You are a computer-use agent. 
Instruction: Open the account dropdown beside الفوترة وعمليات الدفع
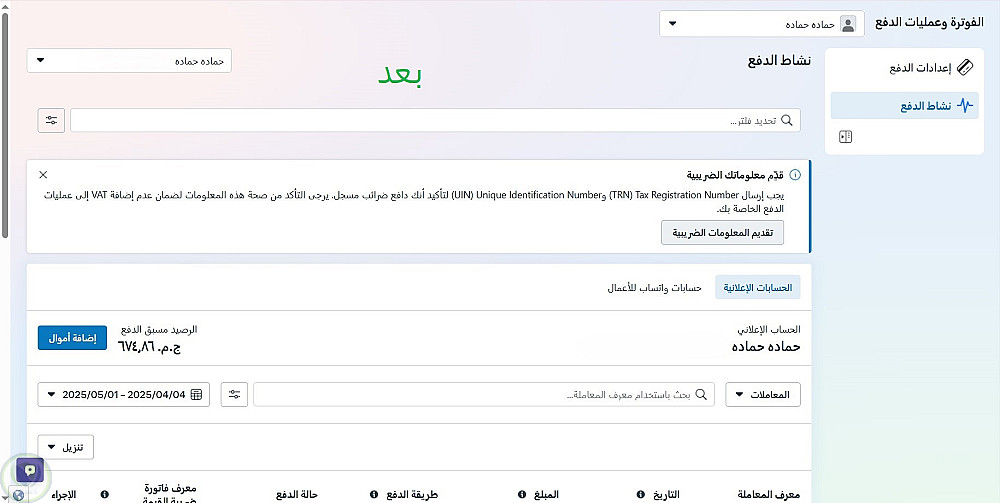point(761,24)
